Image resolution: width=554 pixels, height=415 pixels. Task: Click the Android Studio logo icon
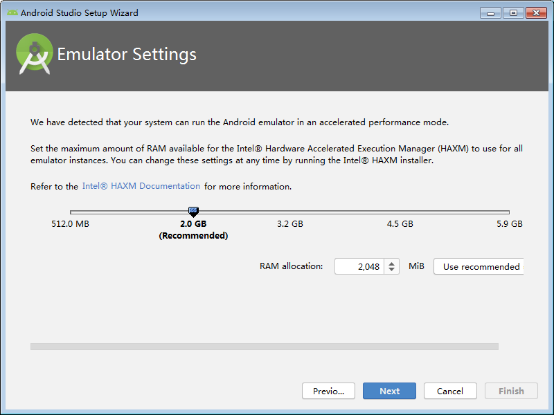coord(35,54)
